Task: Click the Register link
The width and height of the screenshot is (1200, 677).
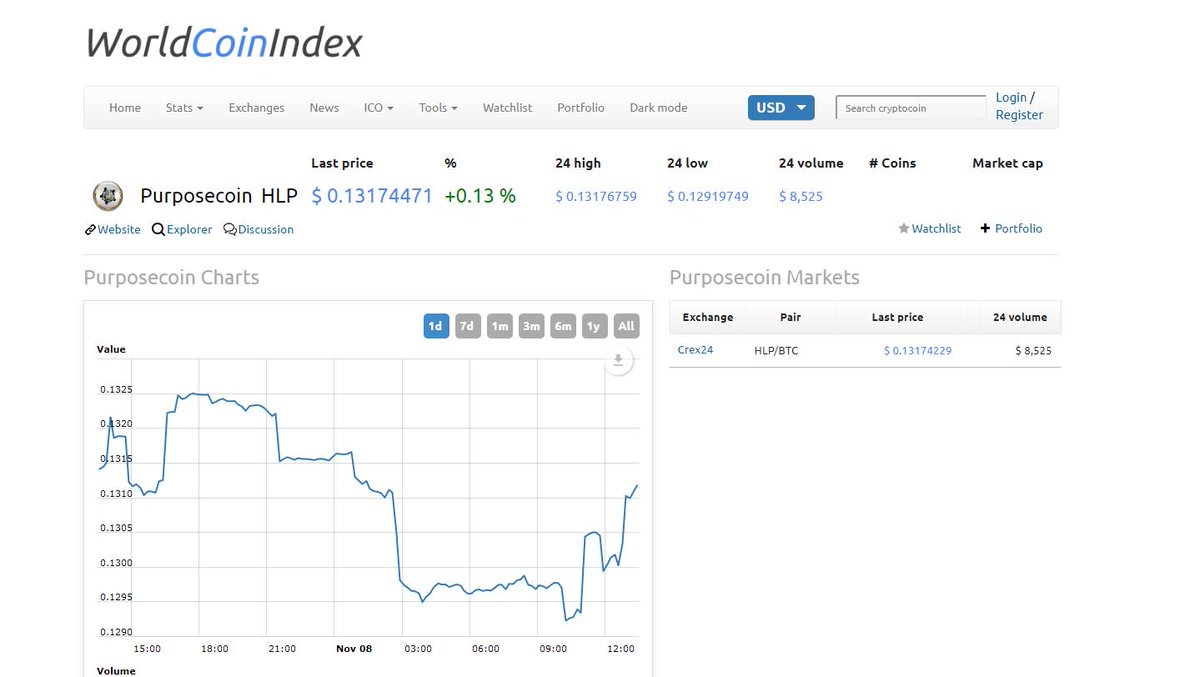Action: click(1019, 115)
